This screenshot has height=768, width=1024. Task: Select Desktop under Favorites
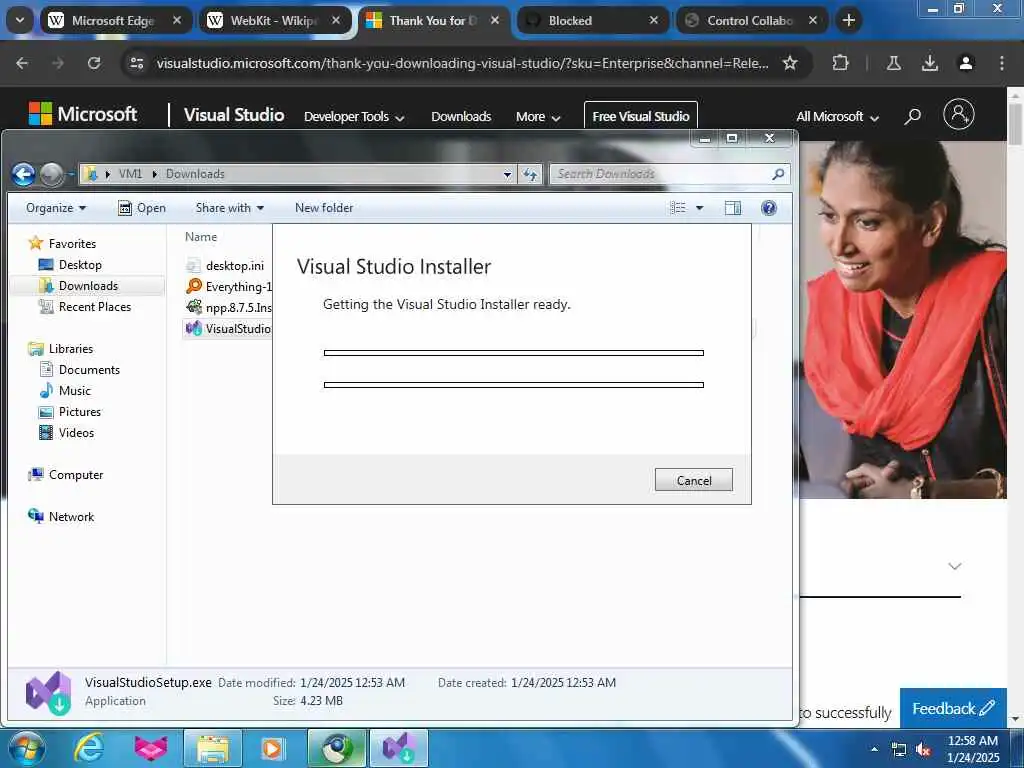[x=80, y=264]
